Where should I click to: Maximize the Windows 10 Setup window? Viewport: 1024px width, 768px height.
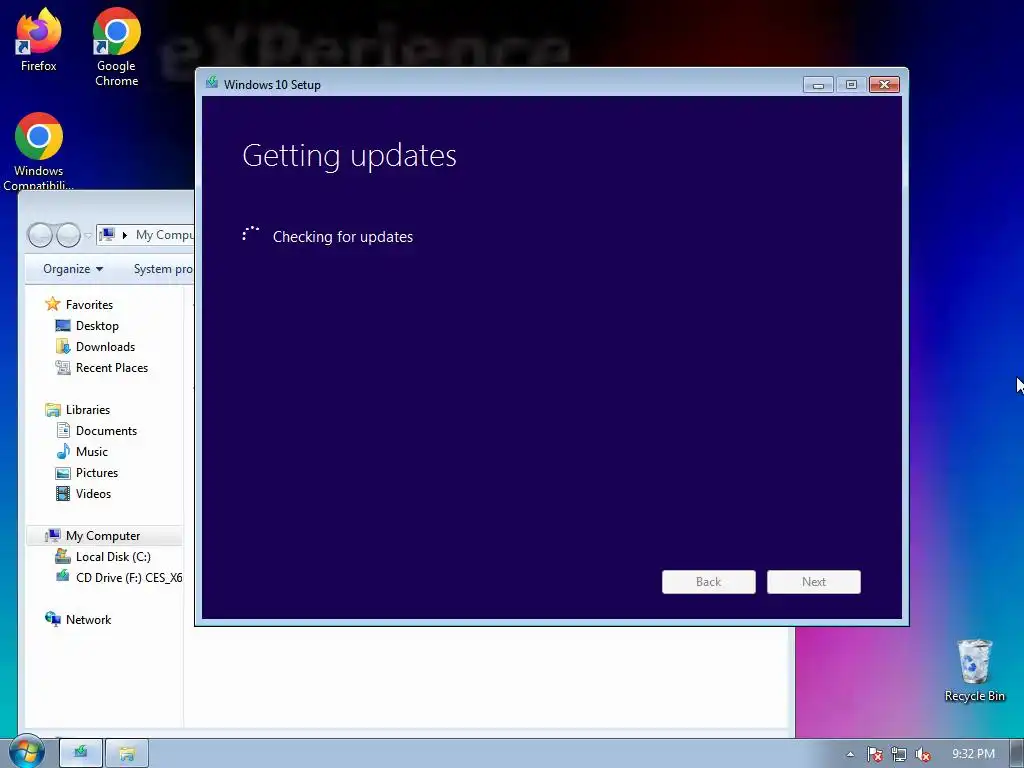click(x=851, y=85)
